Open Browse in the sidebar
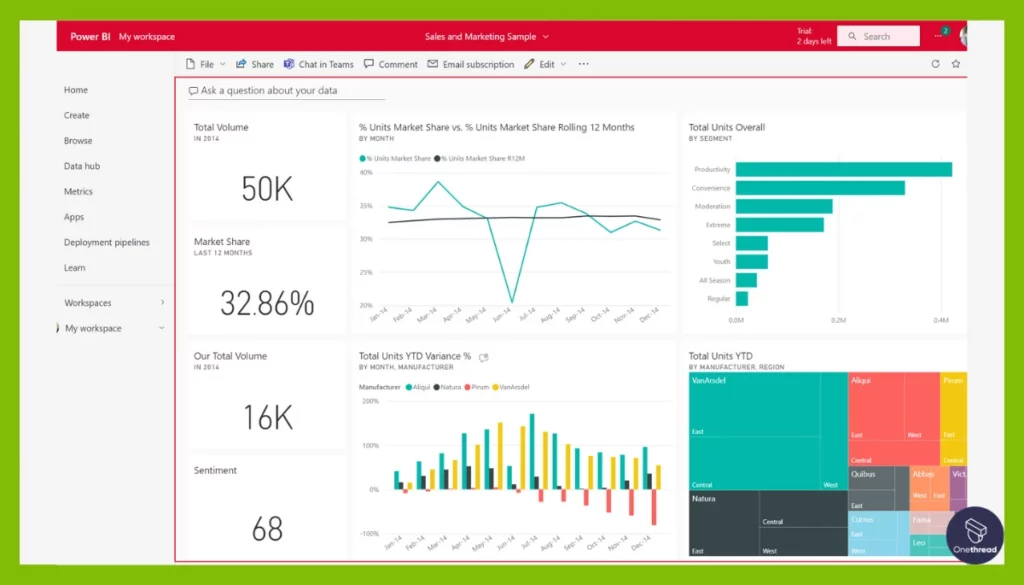 (x=78, y=141)
